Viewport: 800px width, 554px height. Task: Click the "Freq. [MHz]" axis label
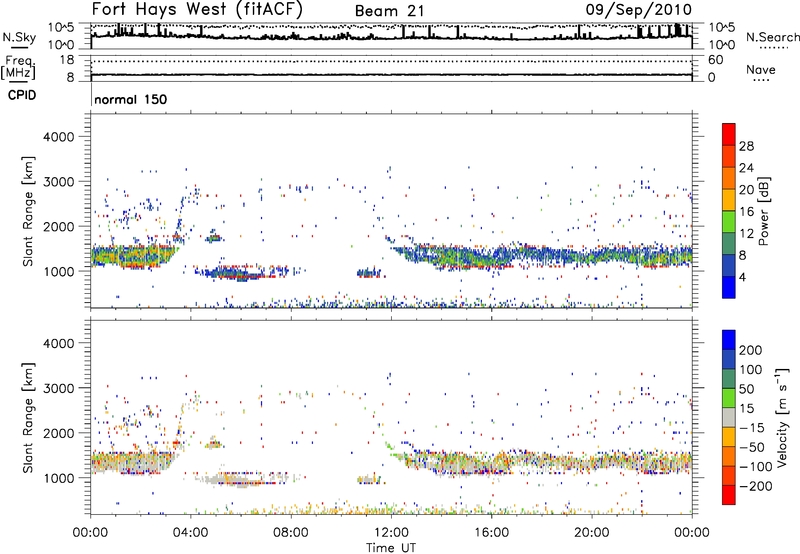(x=18, y=68)
